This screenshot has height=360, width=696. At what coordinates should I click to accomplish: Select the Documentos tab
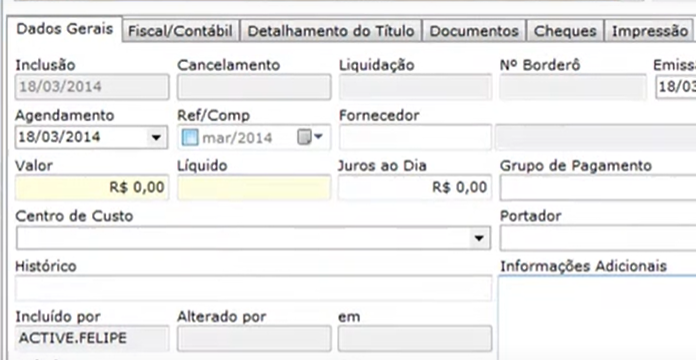(x=474, y=31)
